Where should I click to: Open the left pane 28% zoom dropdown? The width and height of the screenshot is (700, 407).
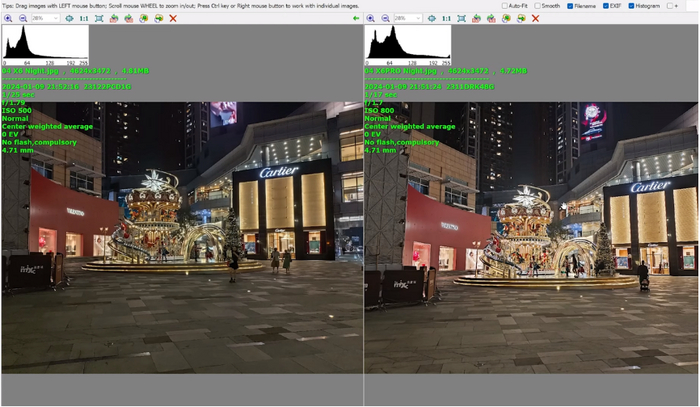click(47, 18)
